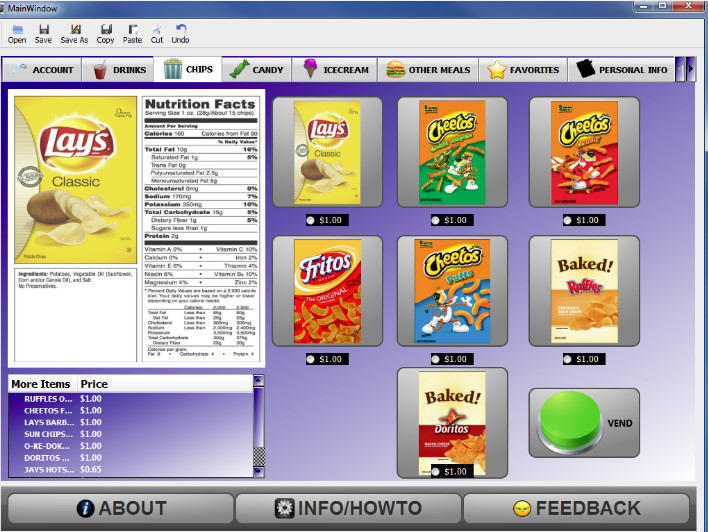Image resolution: width=708 pixels, height=532 pixels.
Task: Click the large Lay's Classic preview image
Action: pos(75,180)
